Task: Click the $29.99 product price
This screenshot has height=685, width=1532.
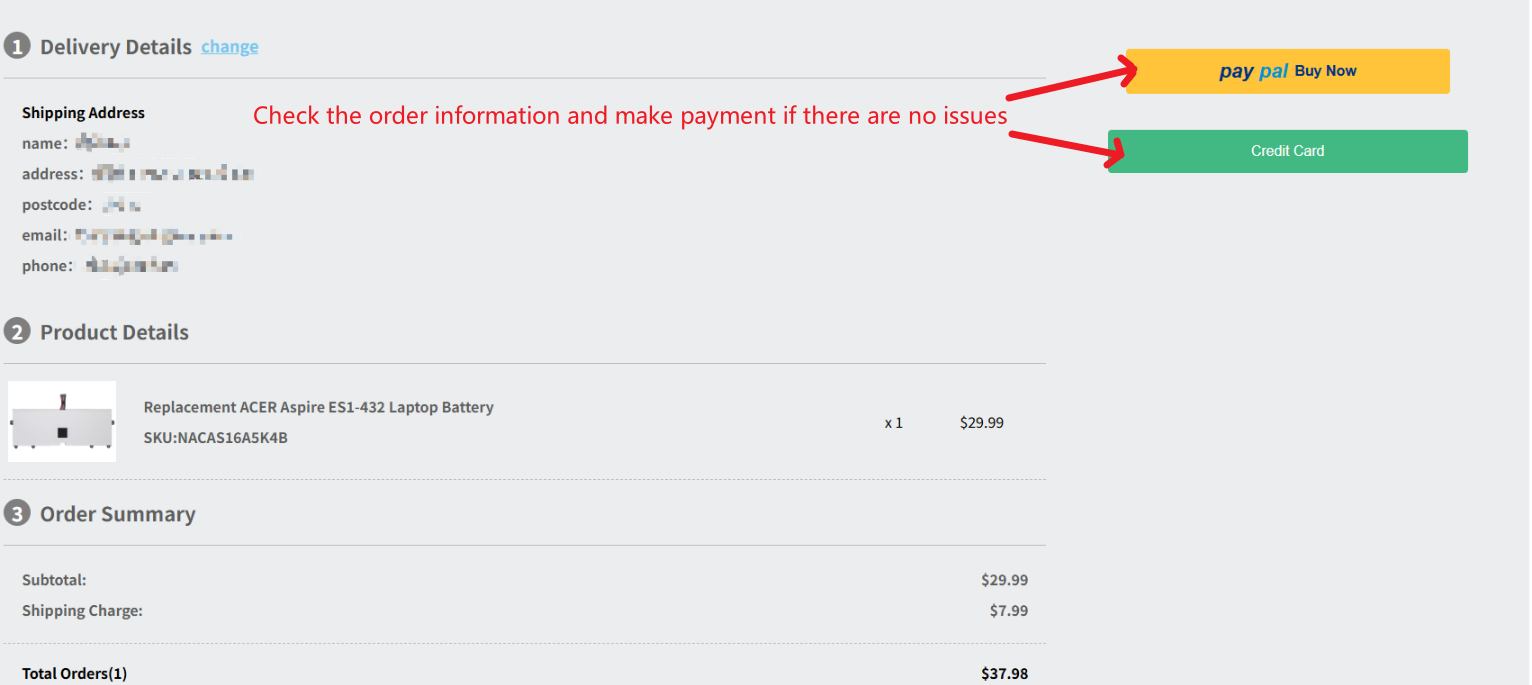Action: tap(981, 422)
